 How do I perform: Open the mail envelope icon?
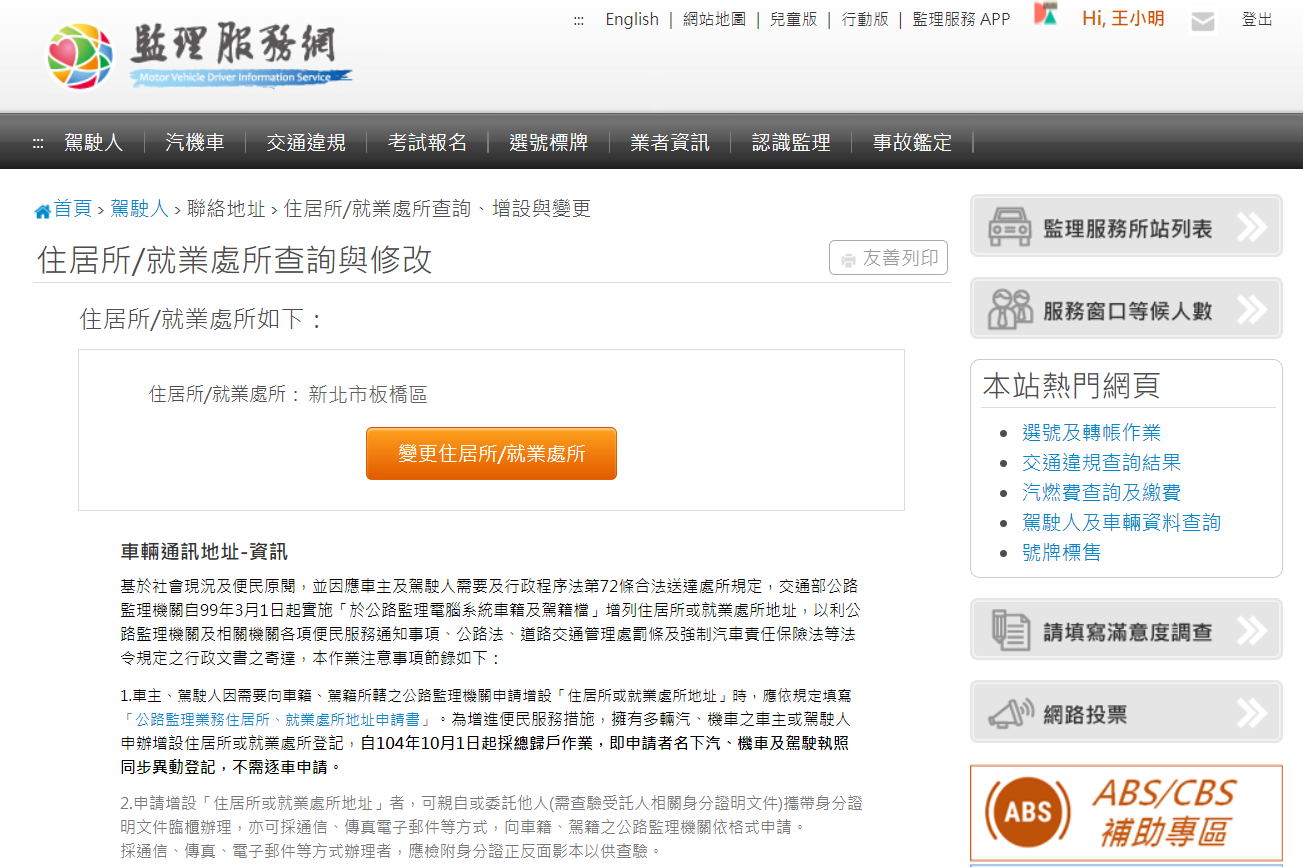pyautogui.click(x=1203, y=21)
